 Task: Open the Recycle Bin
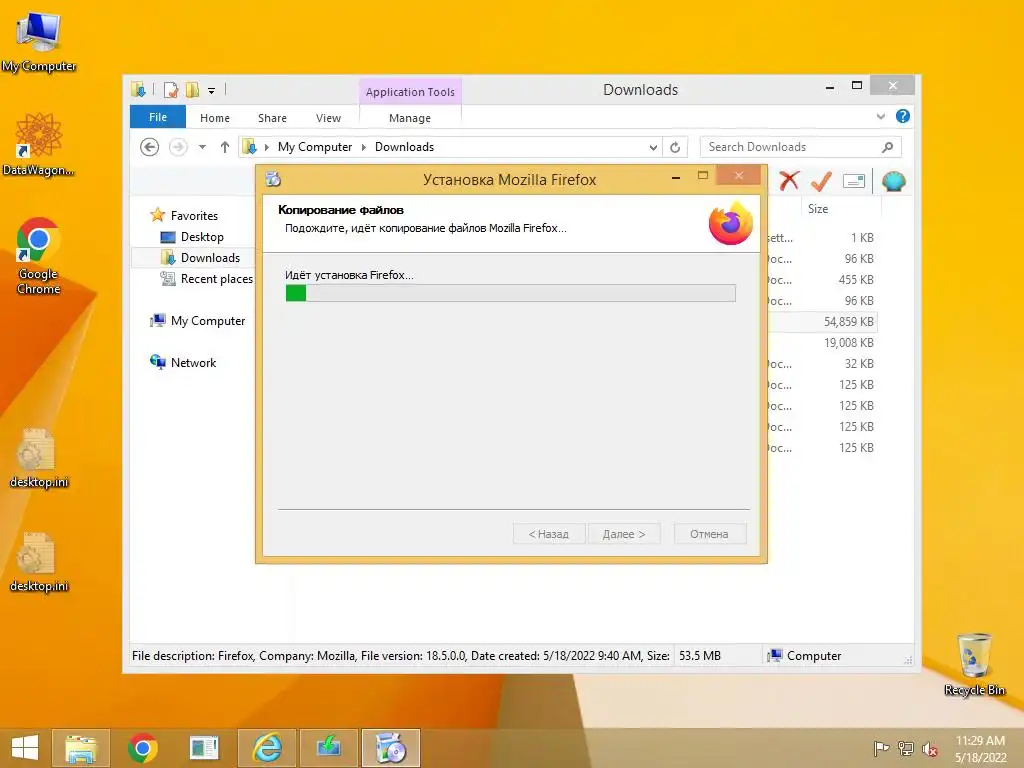(x=974, y=664)
